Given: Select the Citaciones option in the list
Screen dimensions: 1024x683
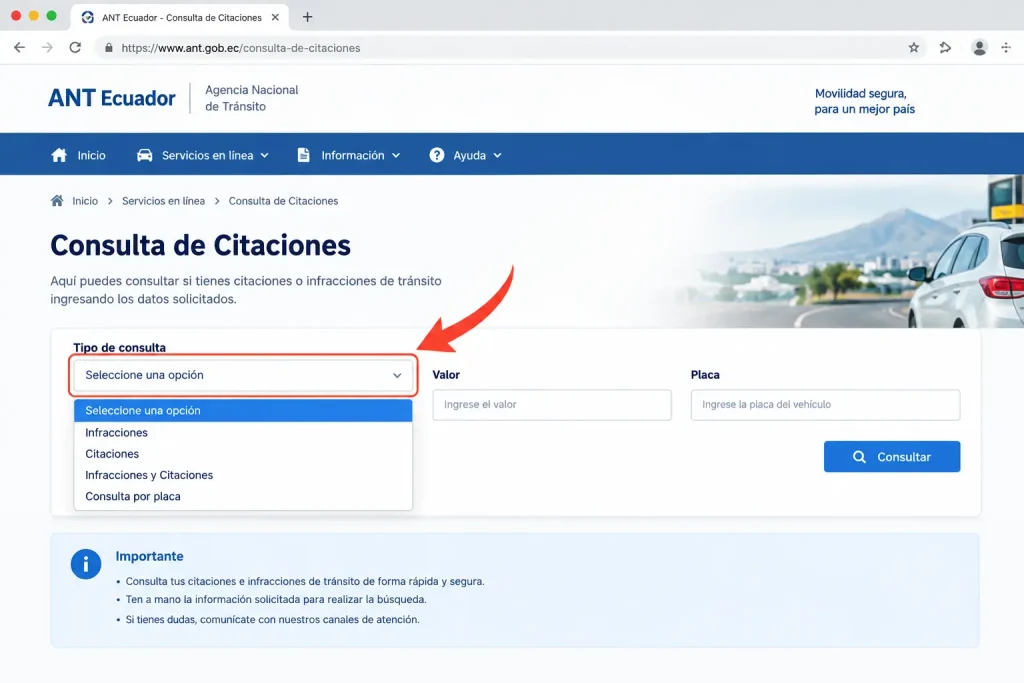Looking at the screenshot, I should click(243, 454).
